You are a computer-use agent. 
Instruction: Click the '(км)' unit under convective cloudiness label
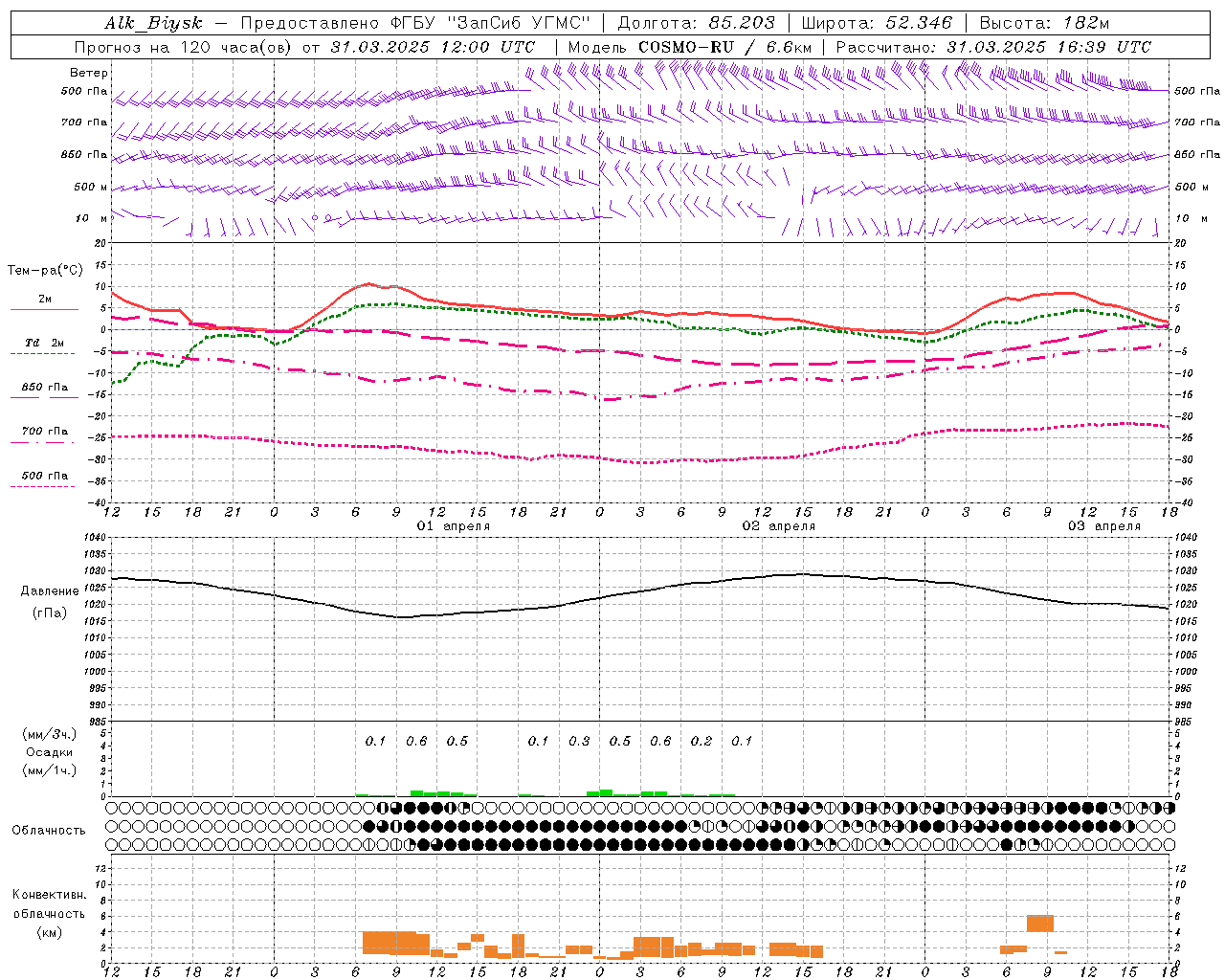coord(50,932)
